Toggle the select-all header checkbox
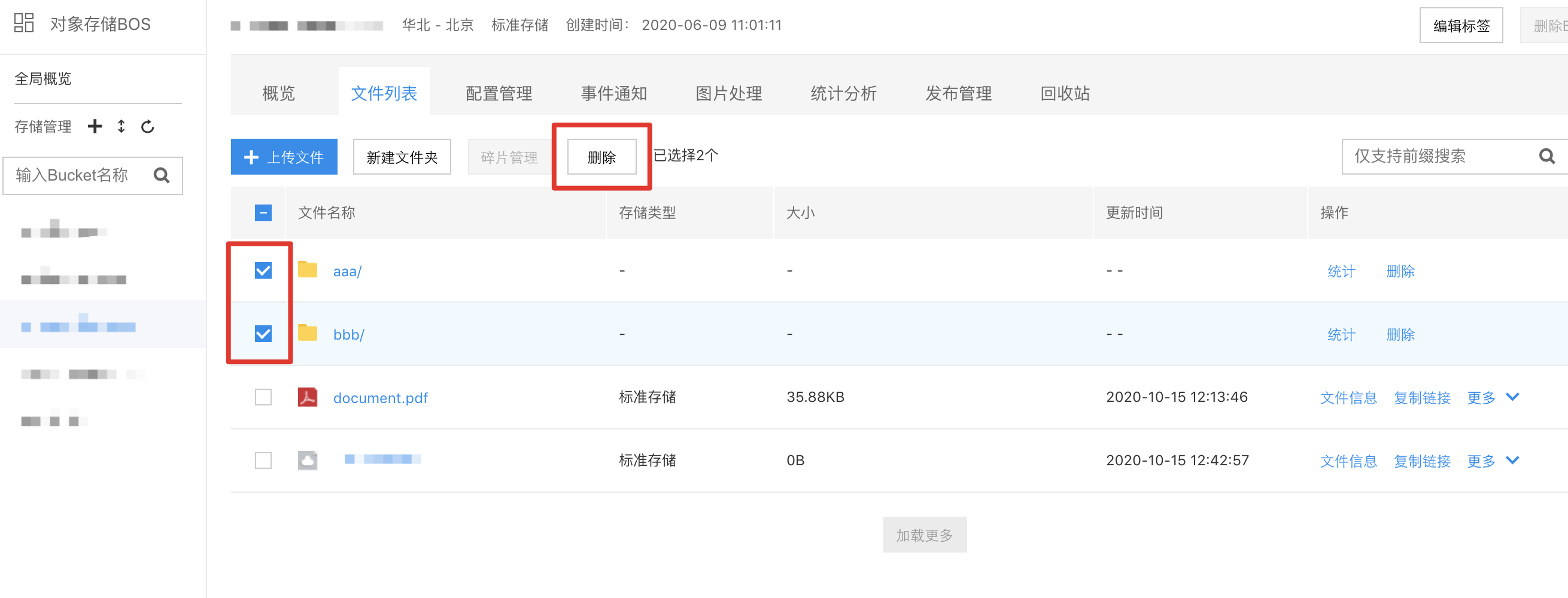Image resolution: width=1568 pixels, height=598 pixels. point(263,213)
